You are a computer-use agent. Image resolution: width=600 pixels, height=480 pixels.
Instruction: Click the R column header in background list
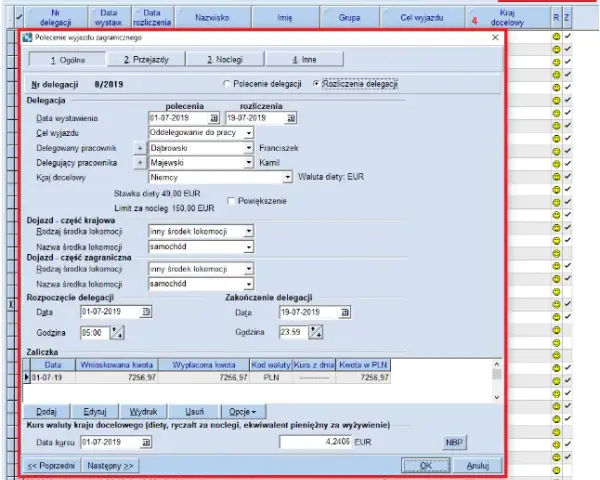[556, 18]
